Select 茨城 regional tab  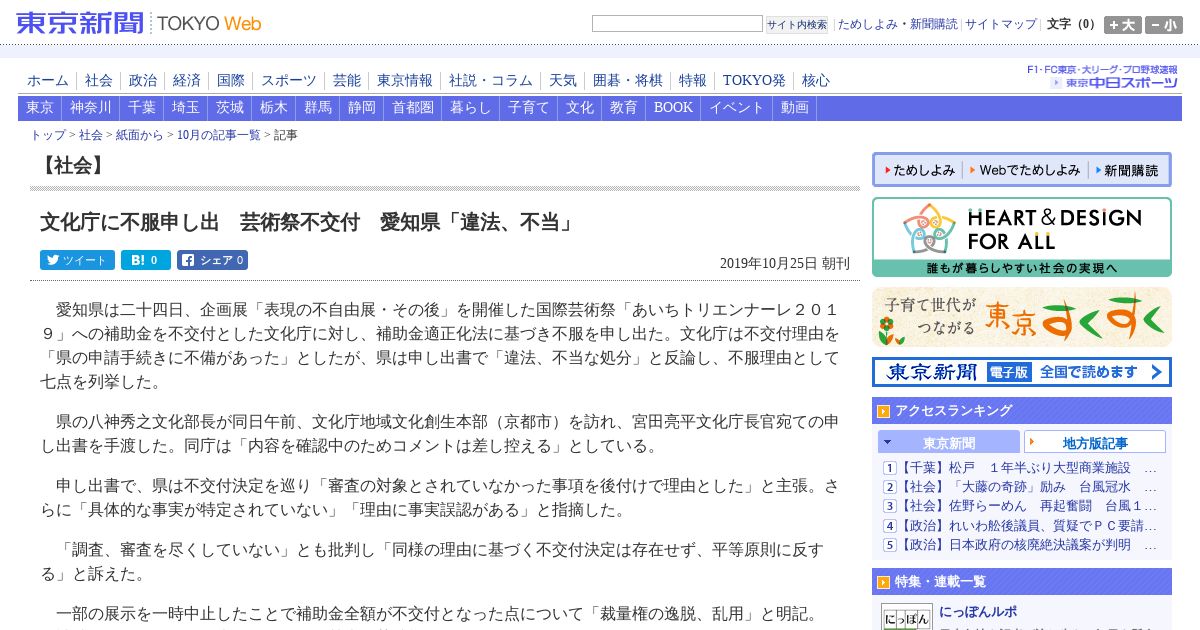pos(230,108)
